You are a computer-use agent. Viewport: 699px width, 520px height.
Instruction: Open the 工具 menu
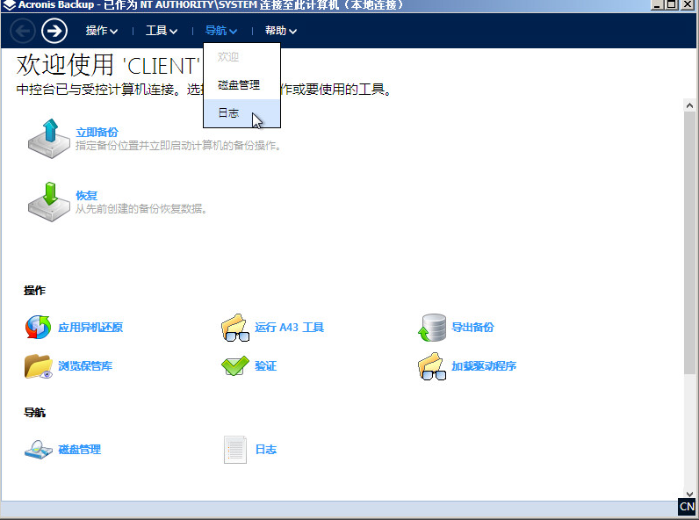pyautogui.click(x=161, y=31)
